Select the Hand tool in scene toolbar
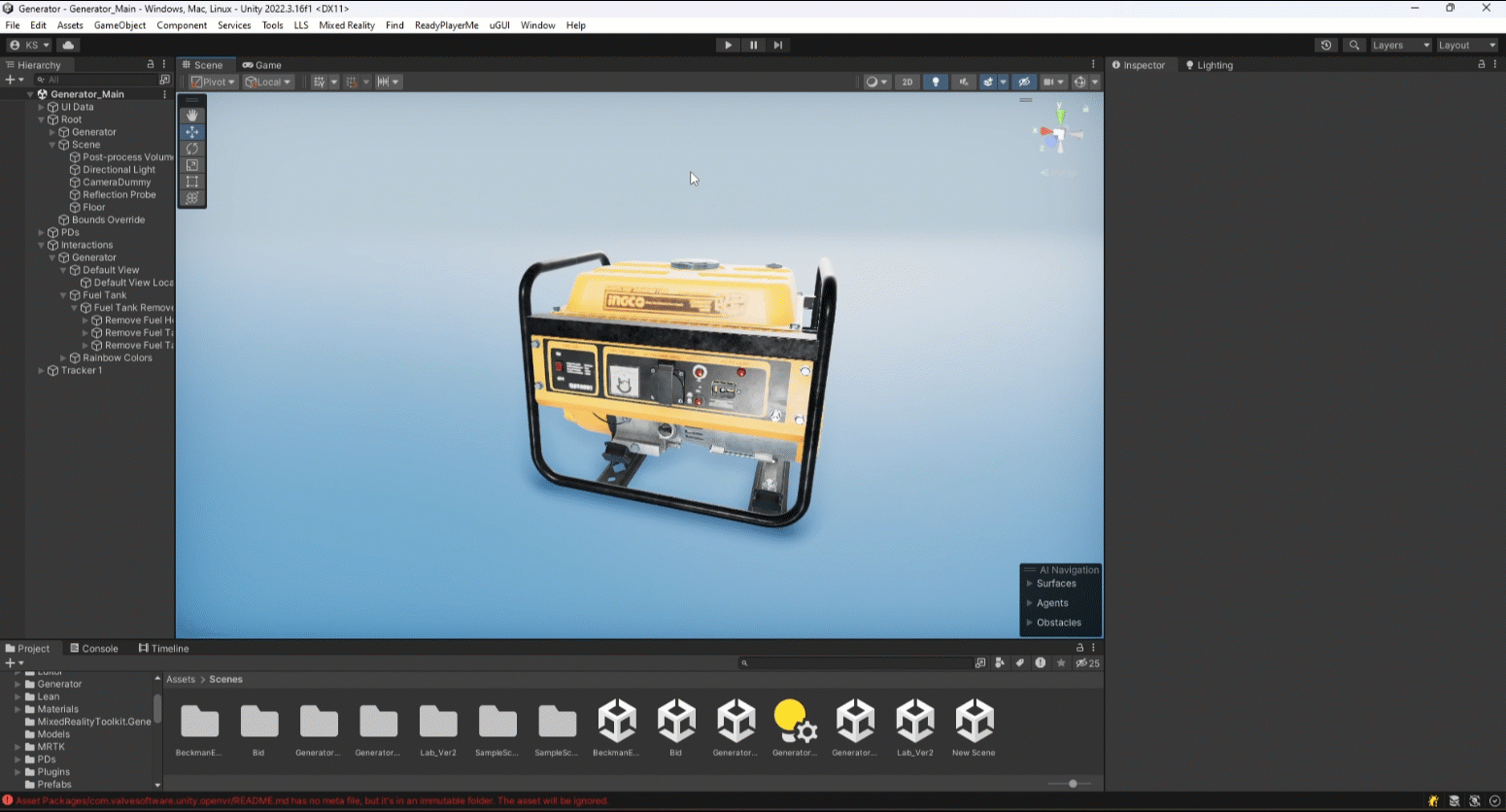The image size is (1506, 812). pos(192,116)
